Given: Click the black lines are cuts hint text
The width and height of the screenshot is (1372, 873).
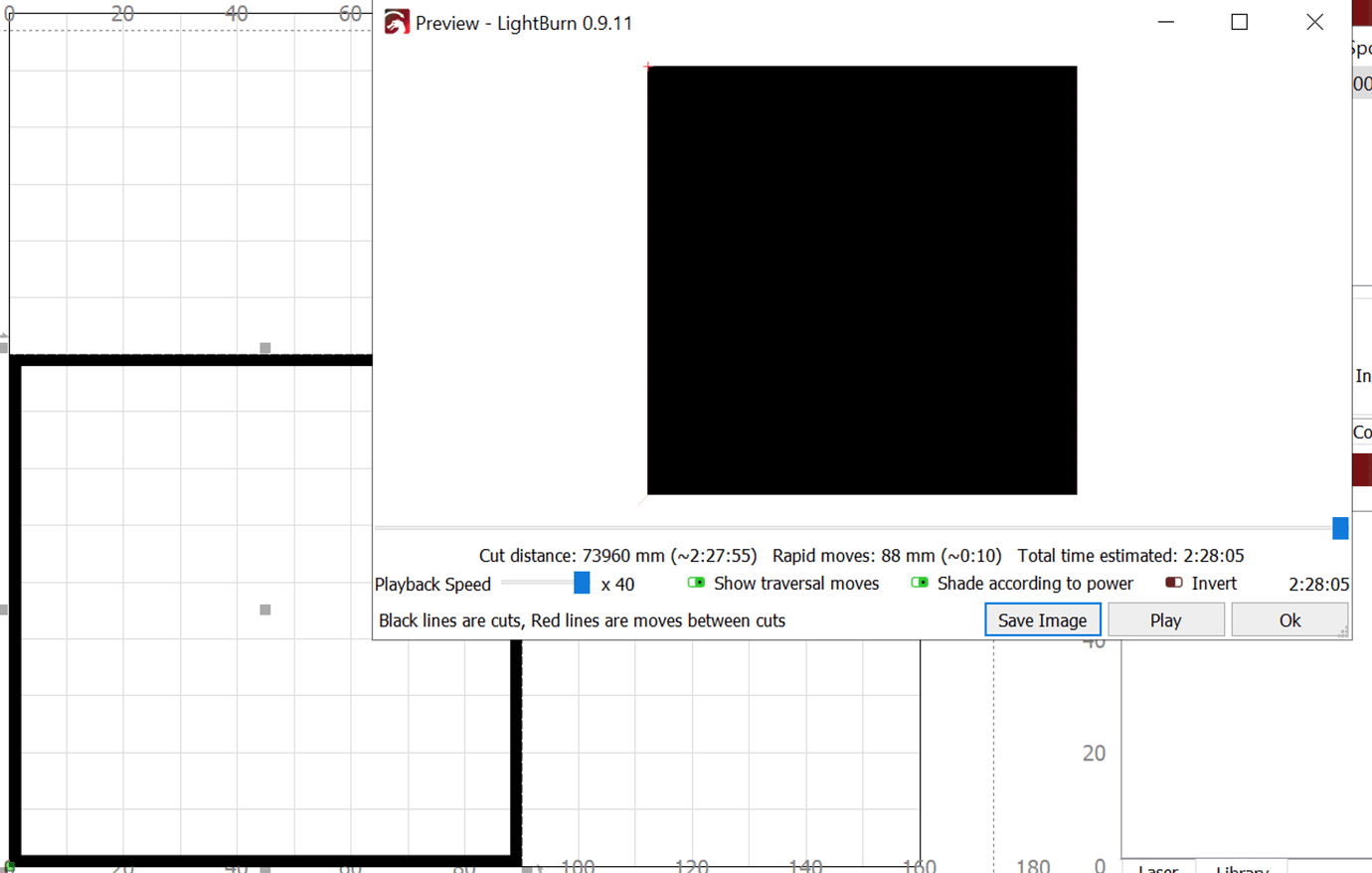Looking at the screenshot, I should click(582, 620).
